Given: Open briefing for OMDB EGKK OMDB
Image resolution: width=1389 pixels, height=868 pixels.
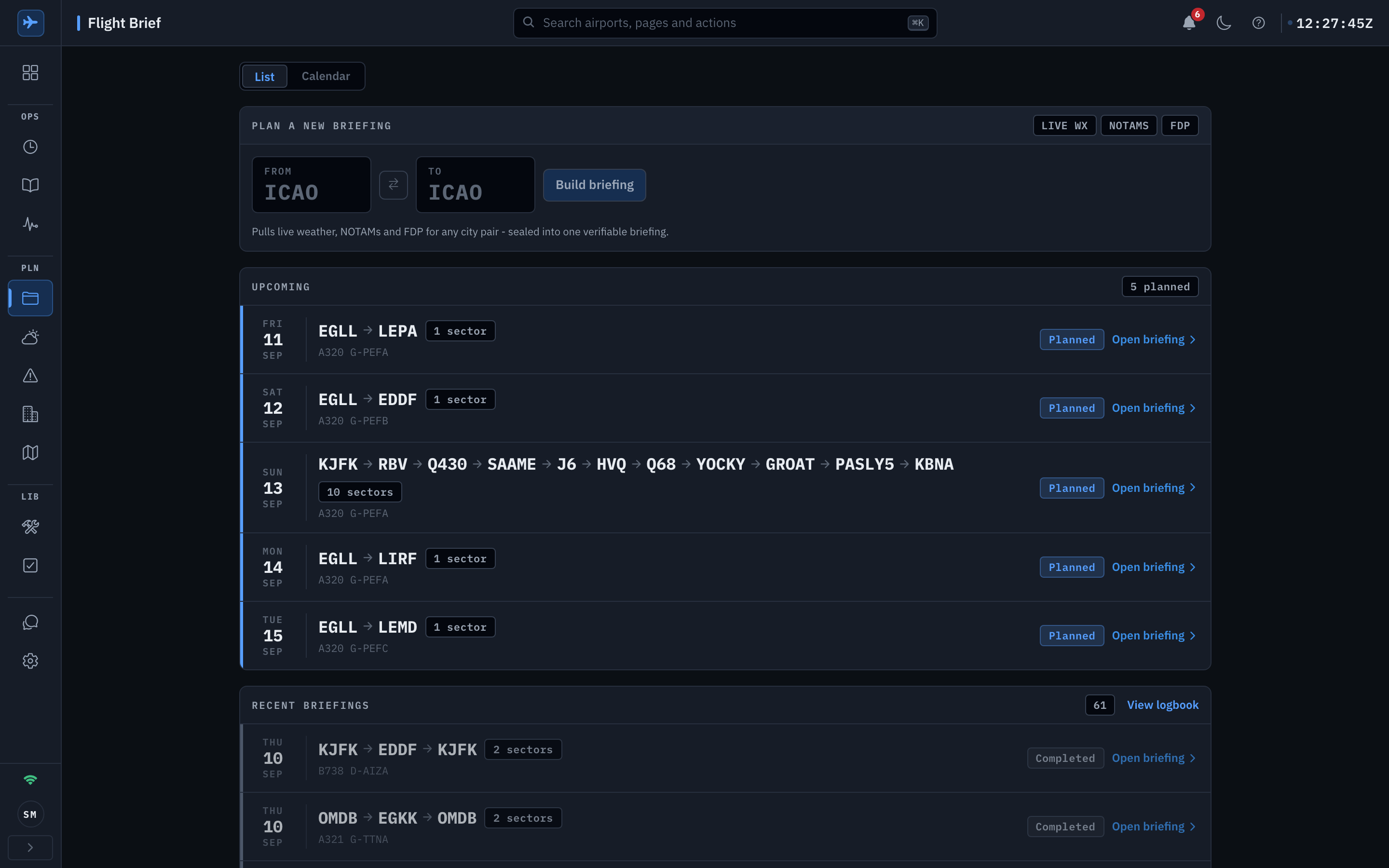Looking at the screenshot, I should coord(1154,826).
